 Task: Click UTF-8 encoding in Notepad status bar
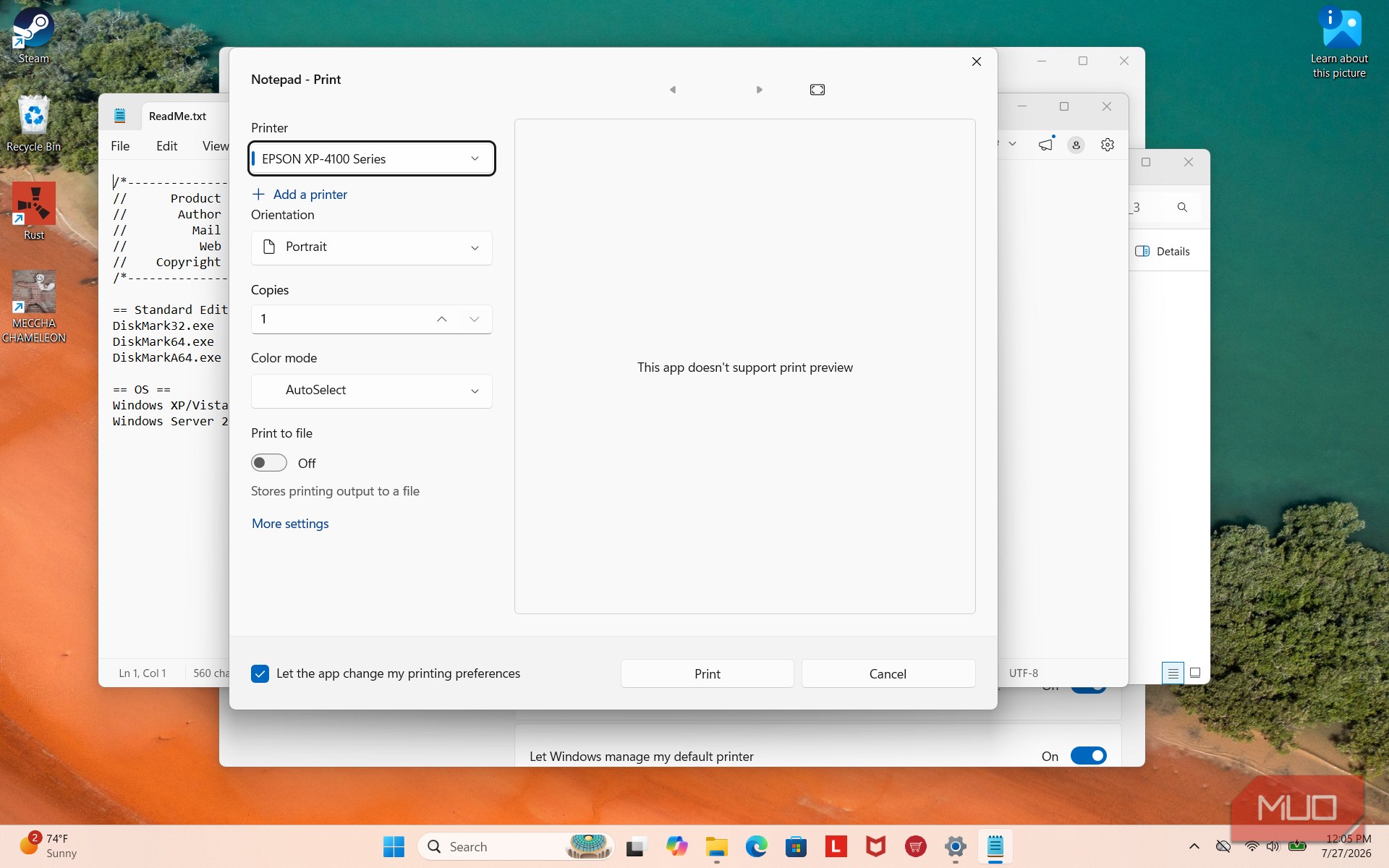click(1024, 673)
